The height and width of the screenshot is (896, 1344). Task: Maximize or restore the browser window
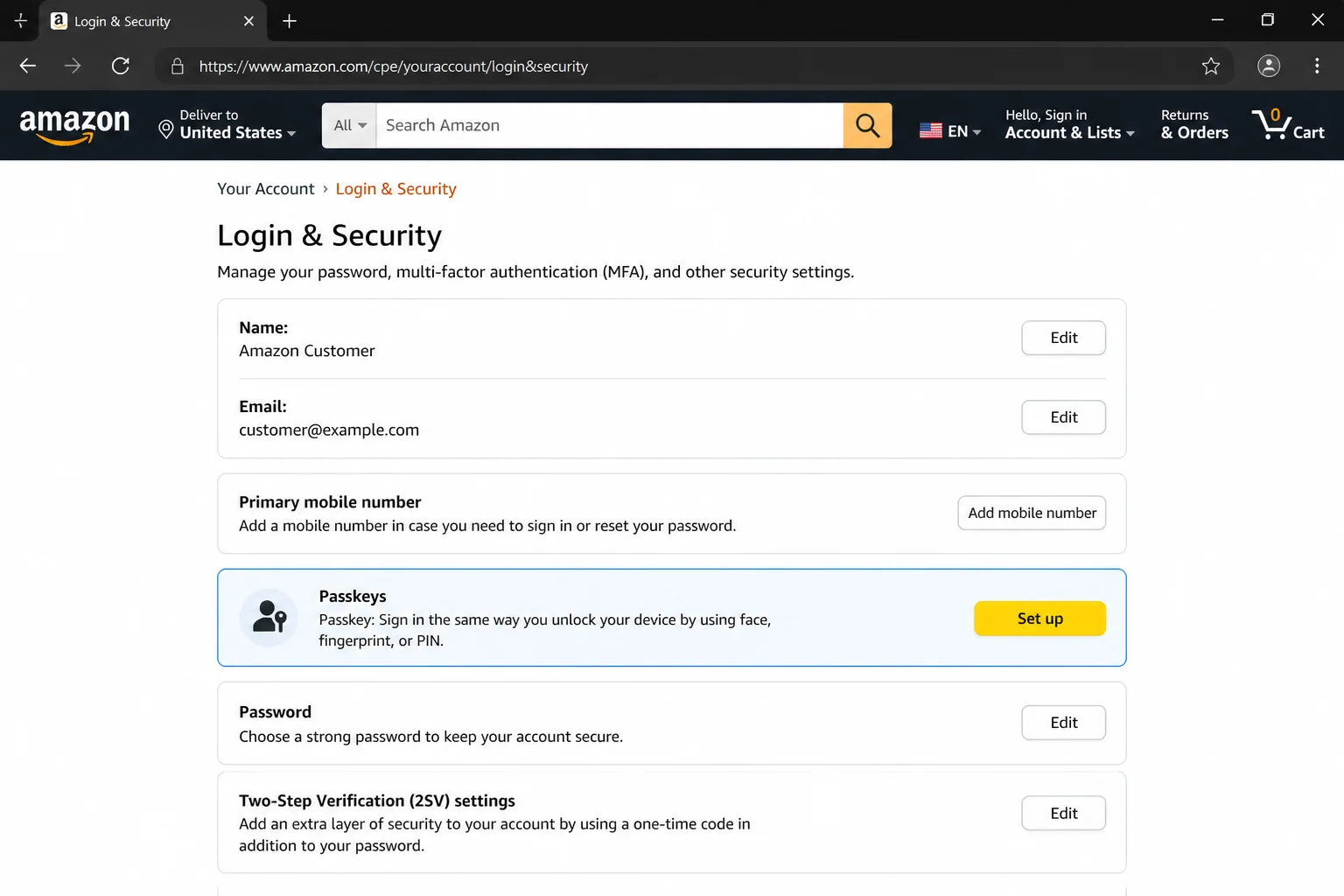coord(1267,20)
